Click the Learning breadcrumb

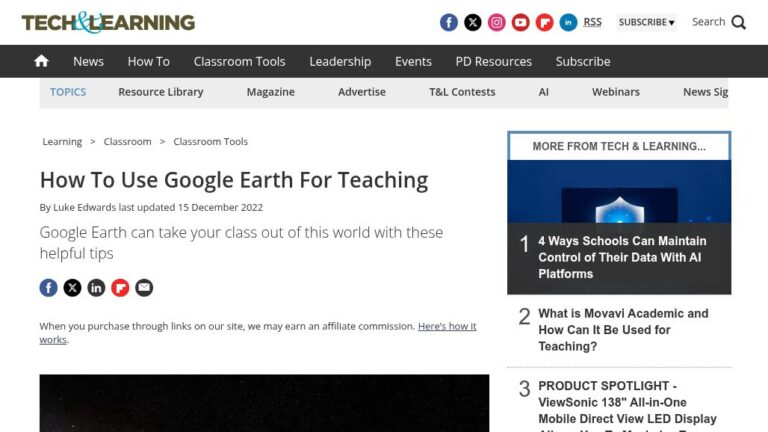(x=62, y=142)
